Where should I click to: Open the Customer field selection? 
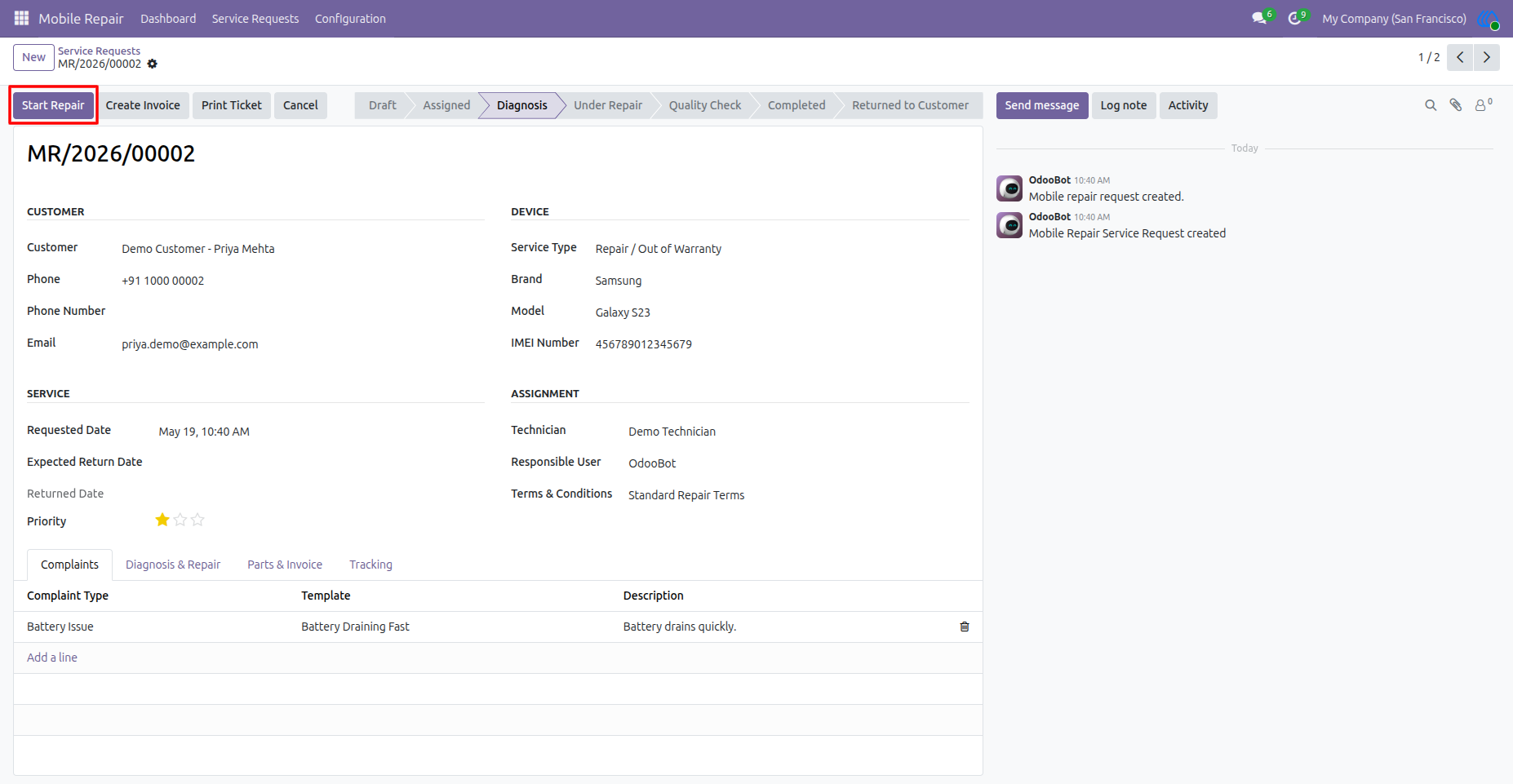tap(303, 249)
